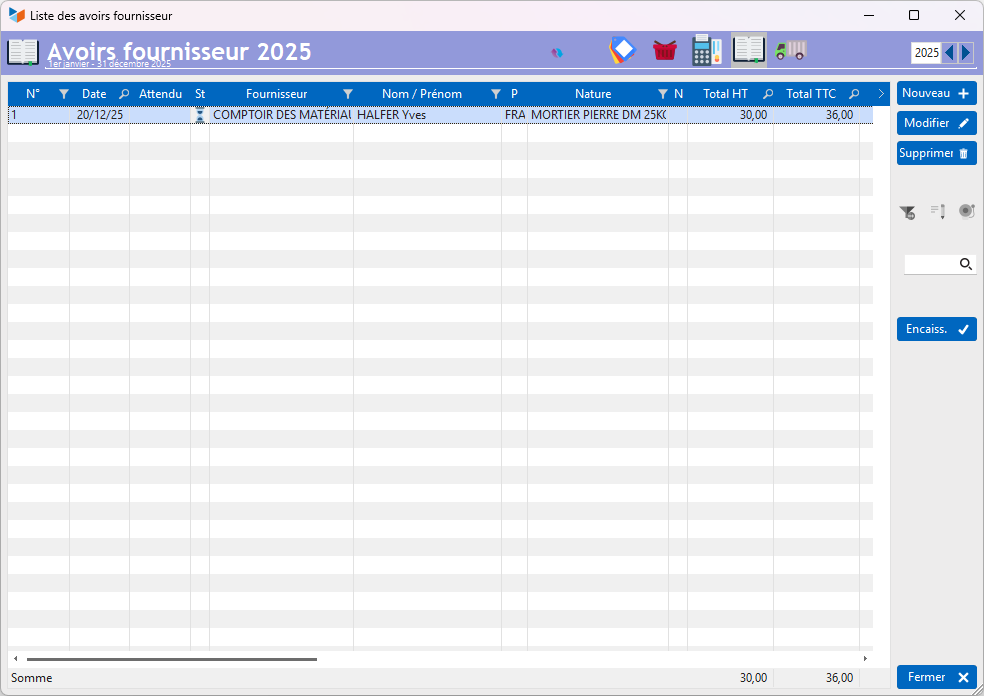This screenshot has height=696, width=984.
Task: Advance to the next year arrow
Action: click(x=965, y=52)
